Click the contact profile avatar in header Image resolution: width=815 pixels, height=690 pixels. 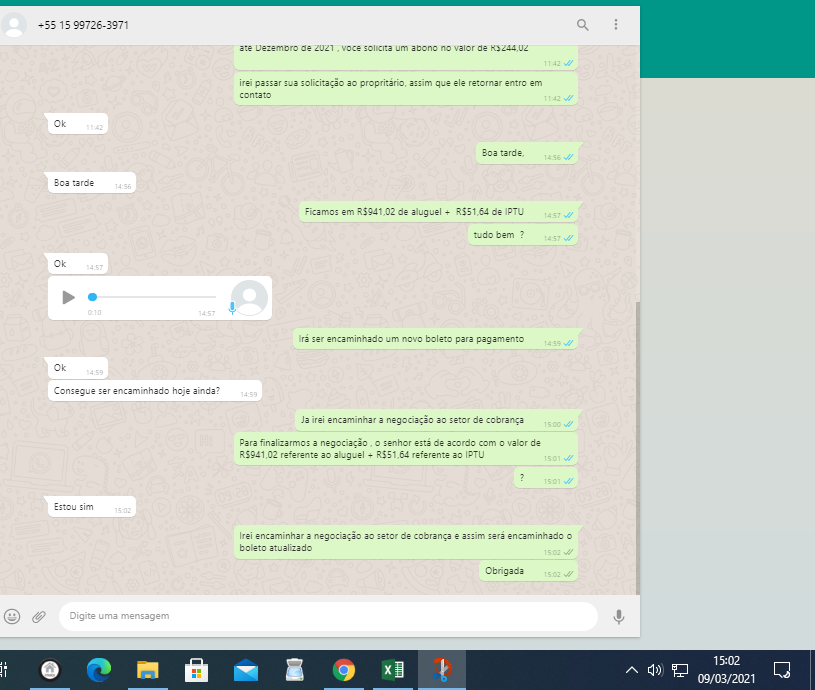[x=12, y=24]
